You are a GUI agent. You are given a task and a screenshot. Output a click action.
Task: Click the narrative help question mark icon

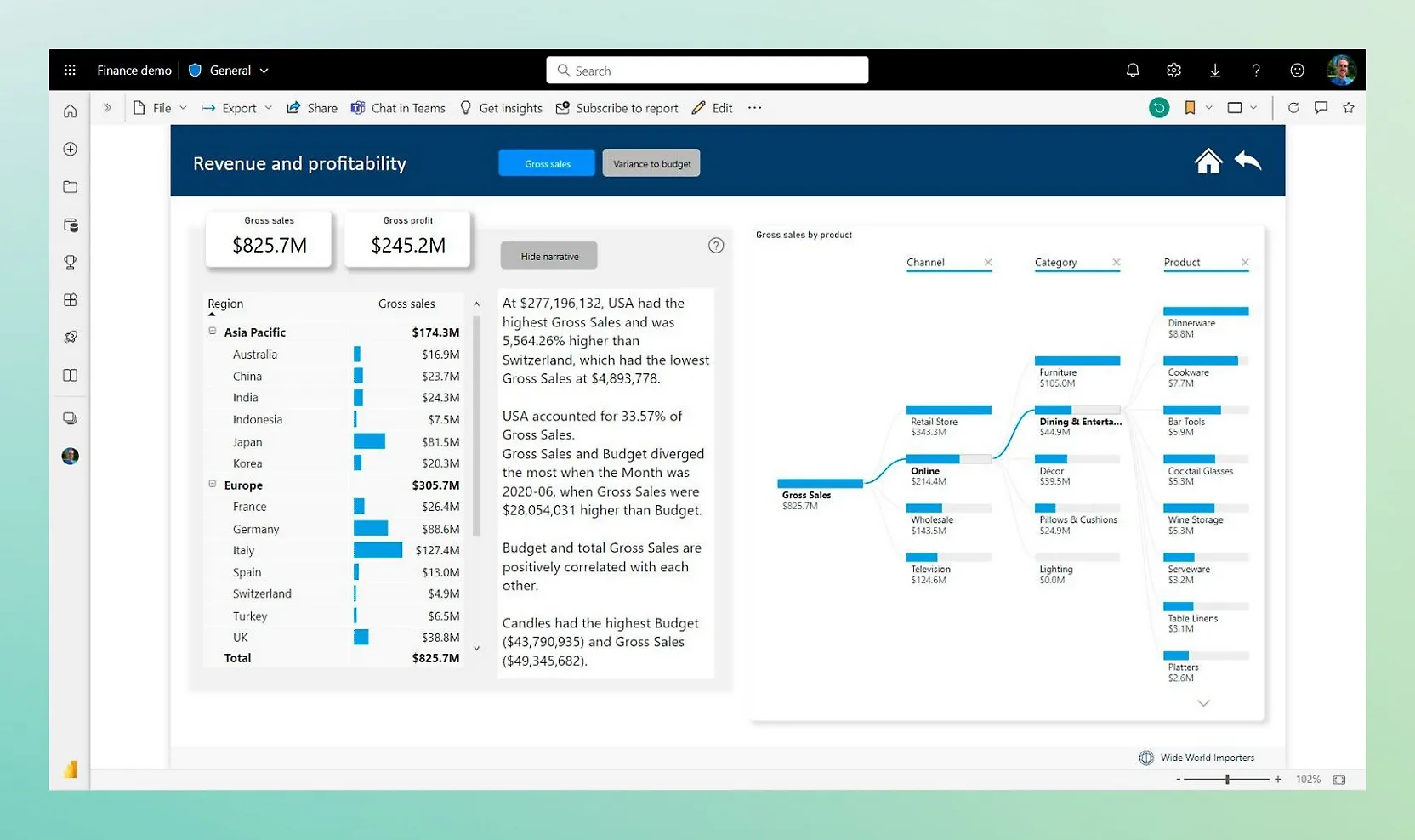pyautogui.click(x=716, y=246)
